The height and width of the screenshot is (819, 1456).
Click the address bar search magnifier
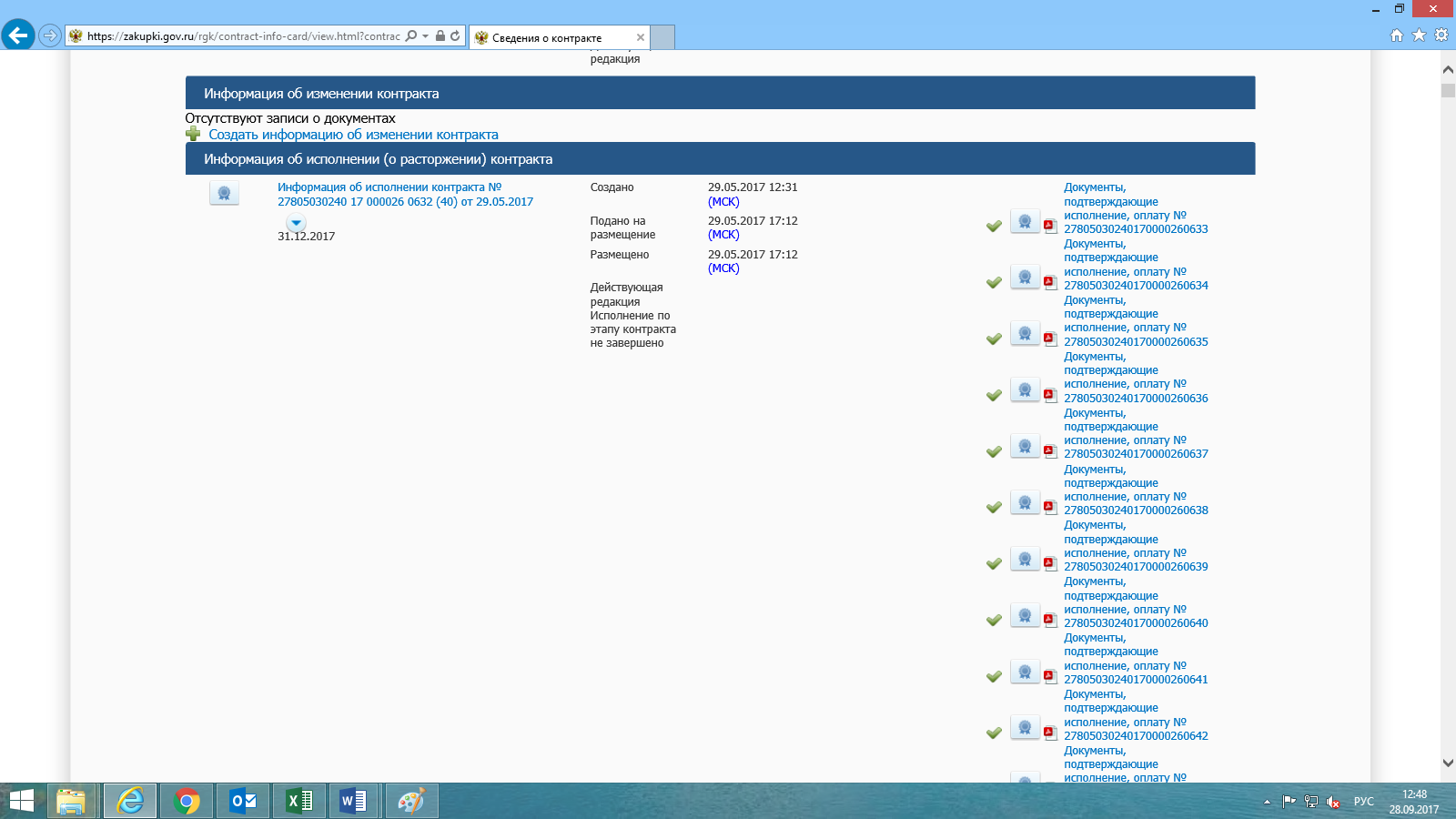[411, 35]
